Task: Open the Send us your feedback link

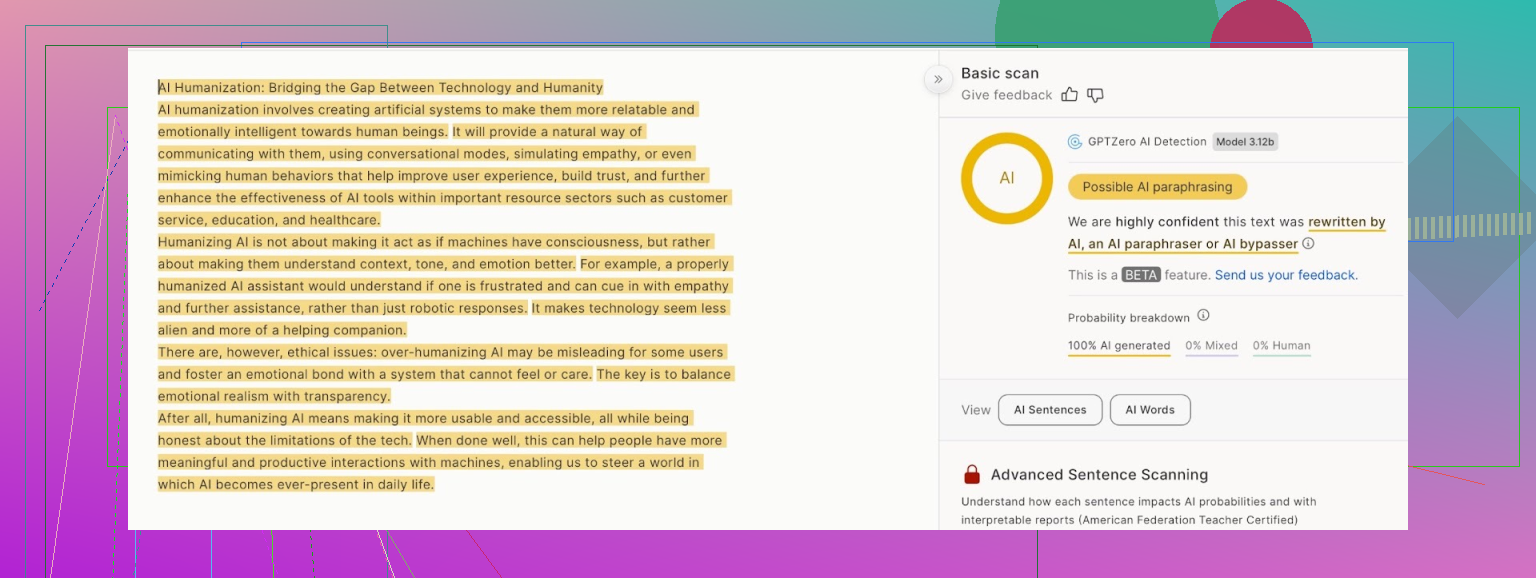Action: tap(1286, 275)
